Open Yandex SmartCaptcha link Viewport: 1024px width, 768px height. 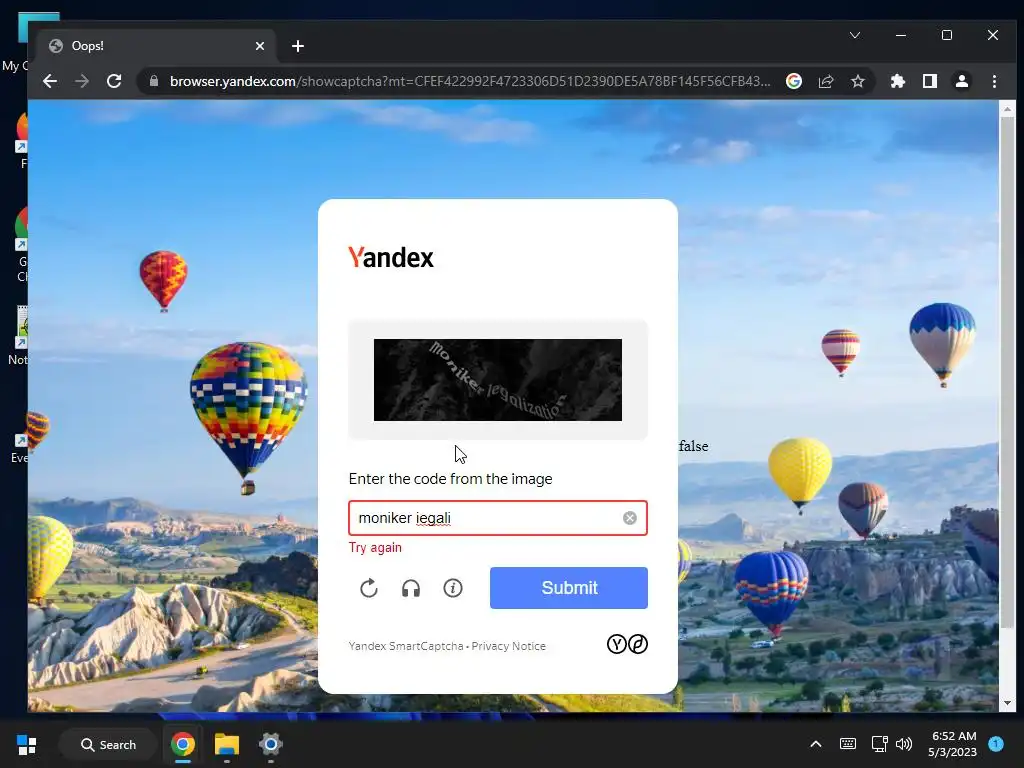406,646
